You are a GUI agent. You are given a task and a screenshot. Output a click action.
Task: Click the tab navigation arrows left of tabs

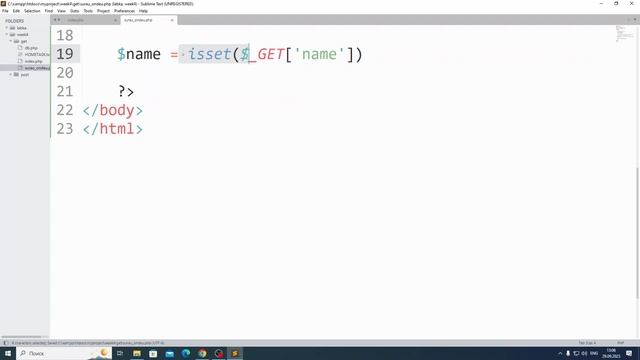pyautogui.click(x=56, y=20)
